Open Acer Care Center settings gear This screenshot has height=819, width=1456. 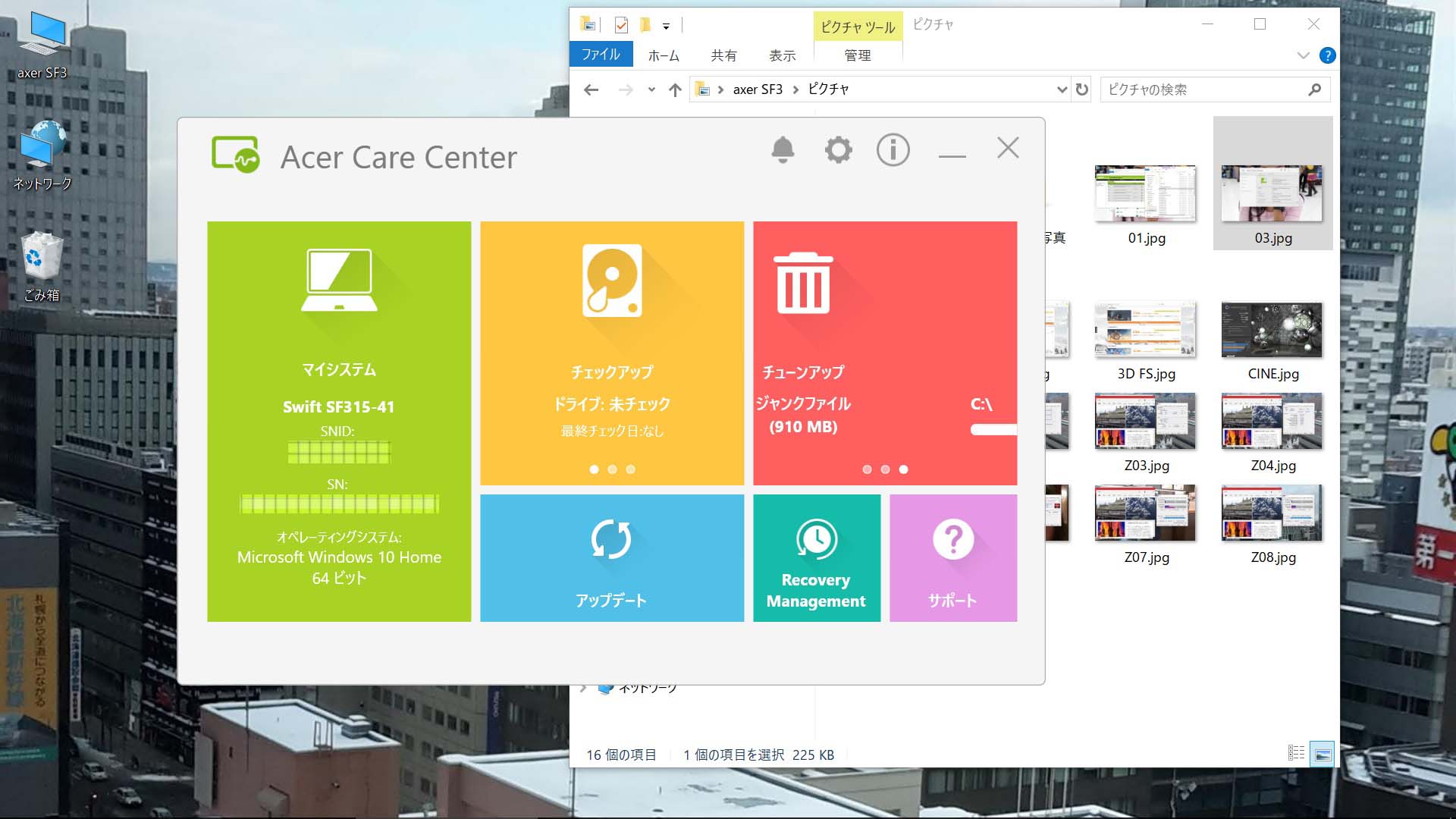pos(838,149)
